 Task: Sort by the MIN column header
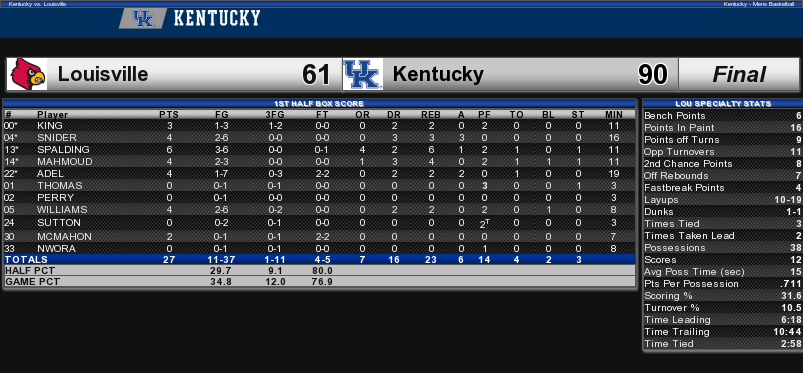click(x=612, y=114)
